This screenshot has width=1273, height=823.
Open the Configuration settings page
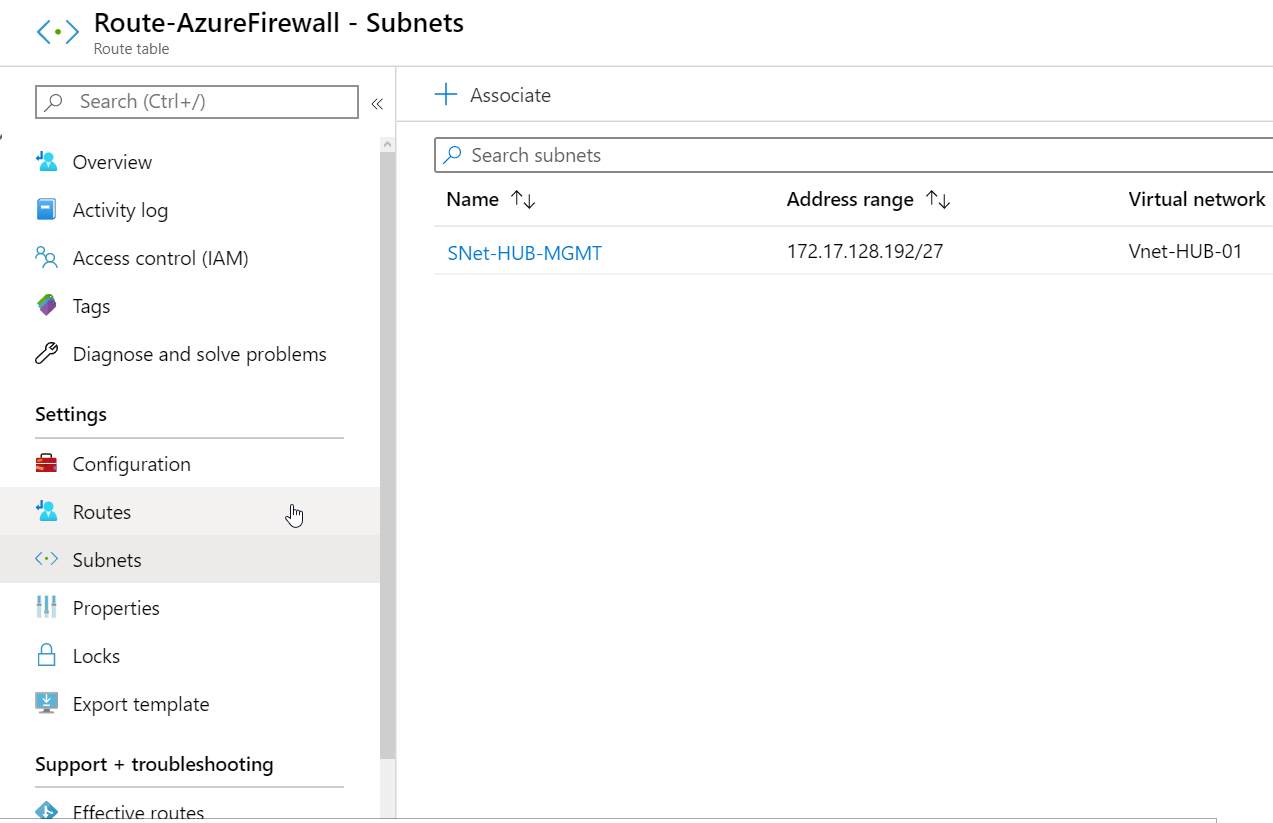pos(190,464)
